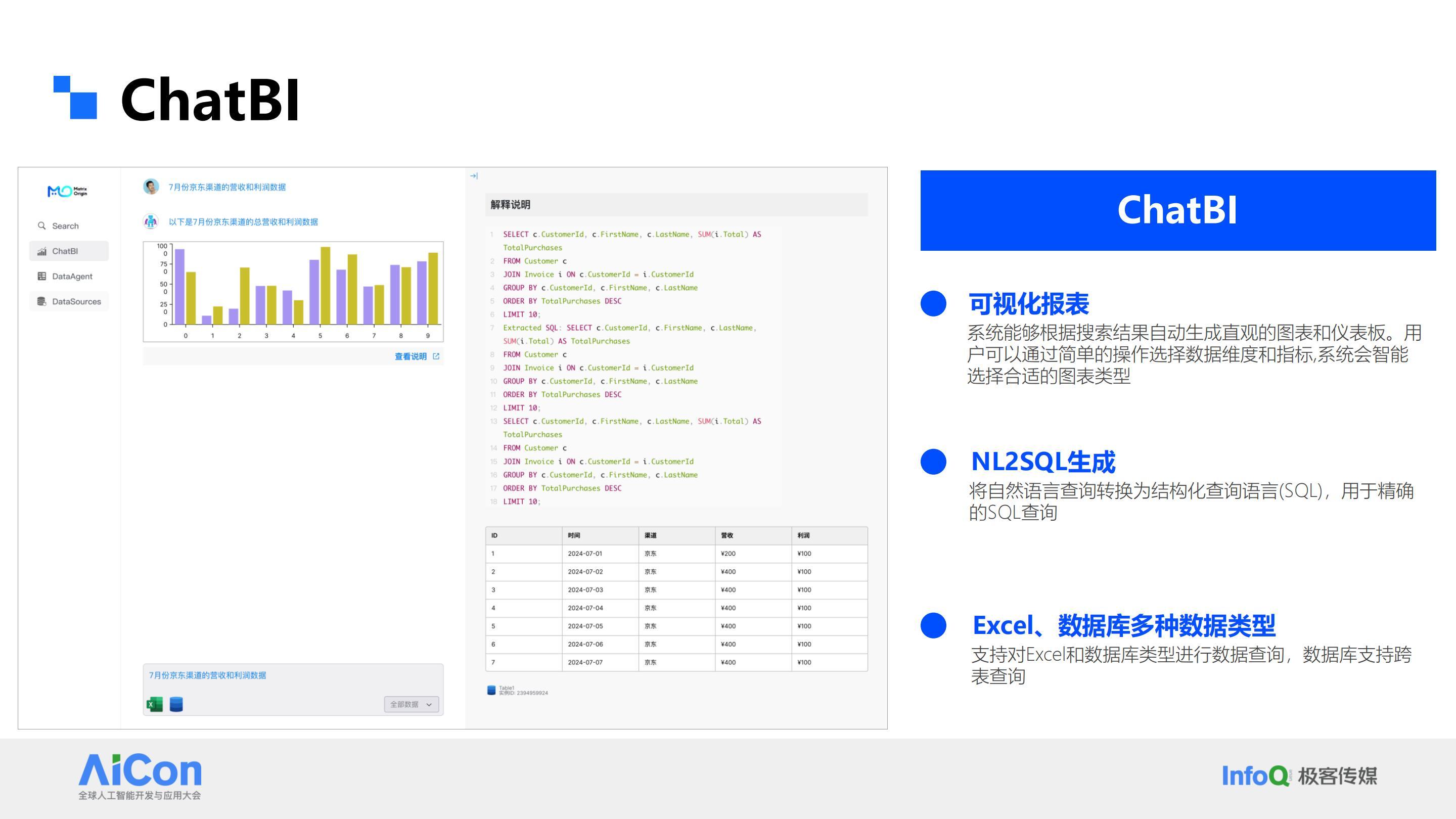
Task: Click the AiCon logo
Action: pyautogui.click(x=140, y=777)
